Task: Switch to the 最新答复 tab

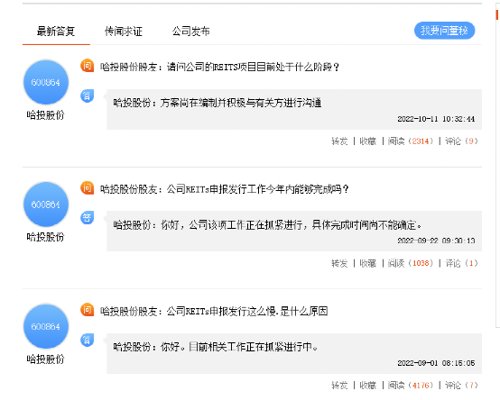Action: [x=56, y=31]
